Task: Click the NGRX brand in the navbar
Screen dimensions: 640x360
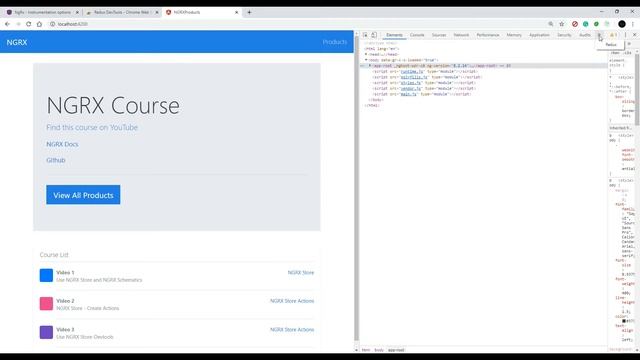Action: click(17, 42)
